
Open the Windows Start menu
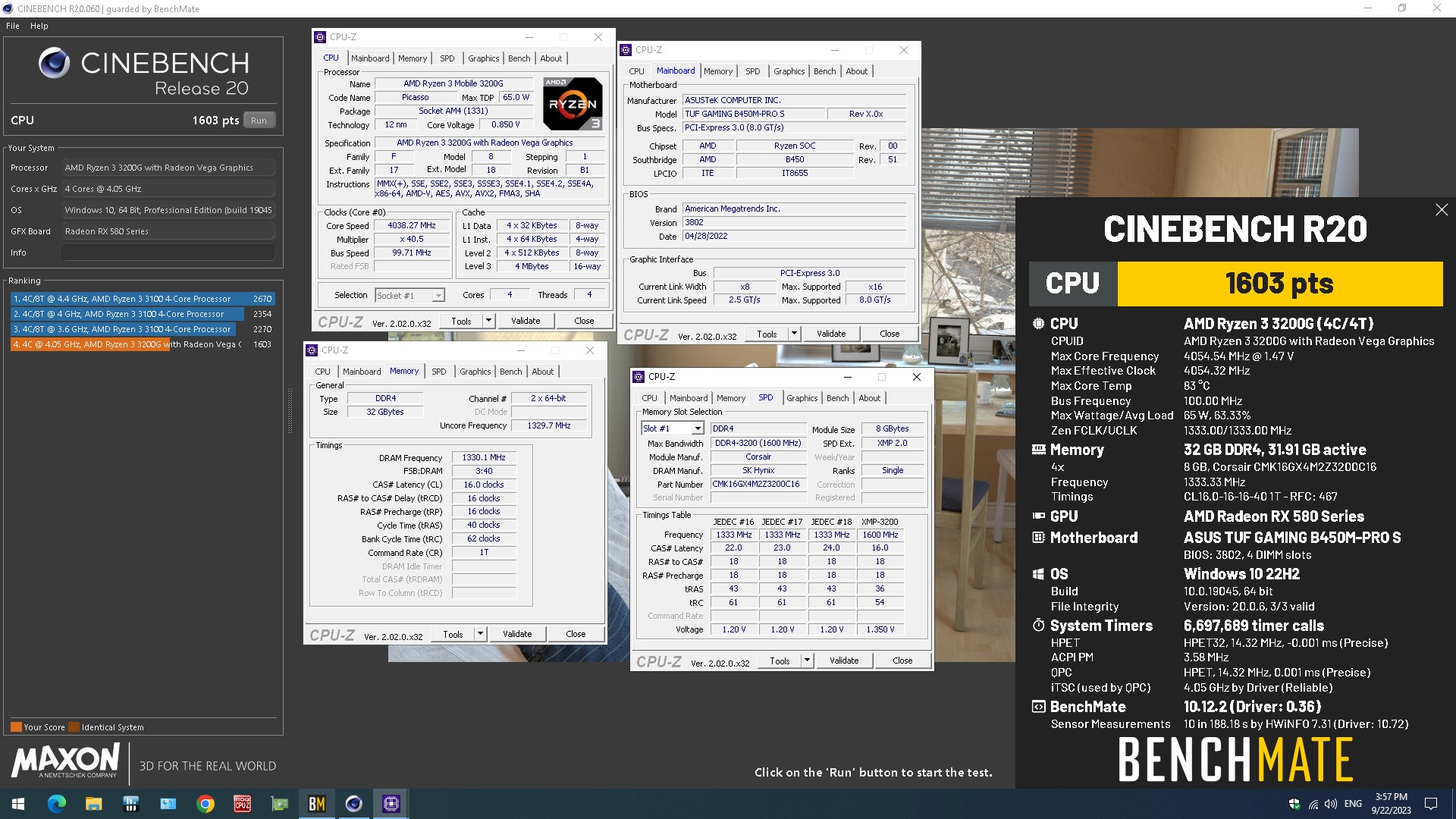click(18, 804)
